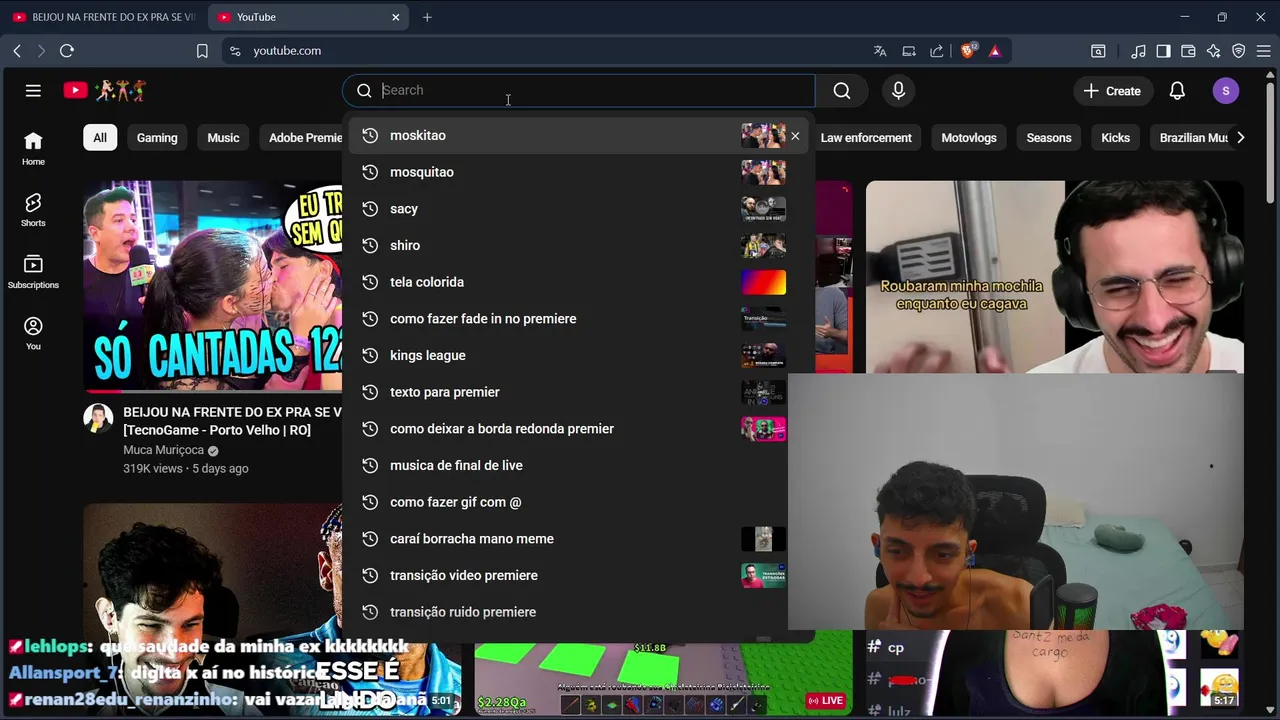Screen dimensions: 1280x720
Task: Open the notifications bell
Action: [x=1177, y=91]
